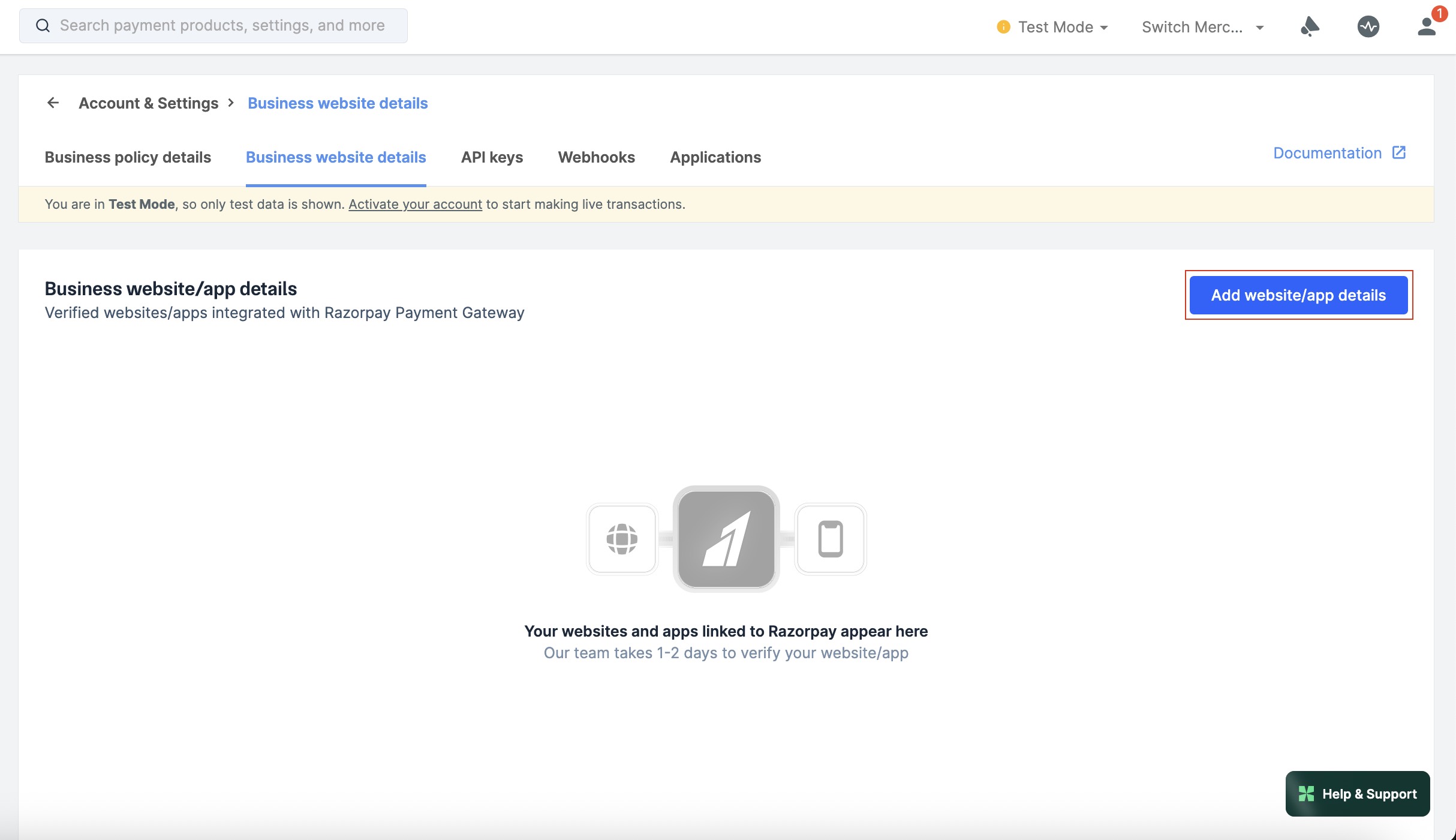Switch to Business policy details tab
The image size is (1456, 840).
point(128,157)
